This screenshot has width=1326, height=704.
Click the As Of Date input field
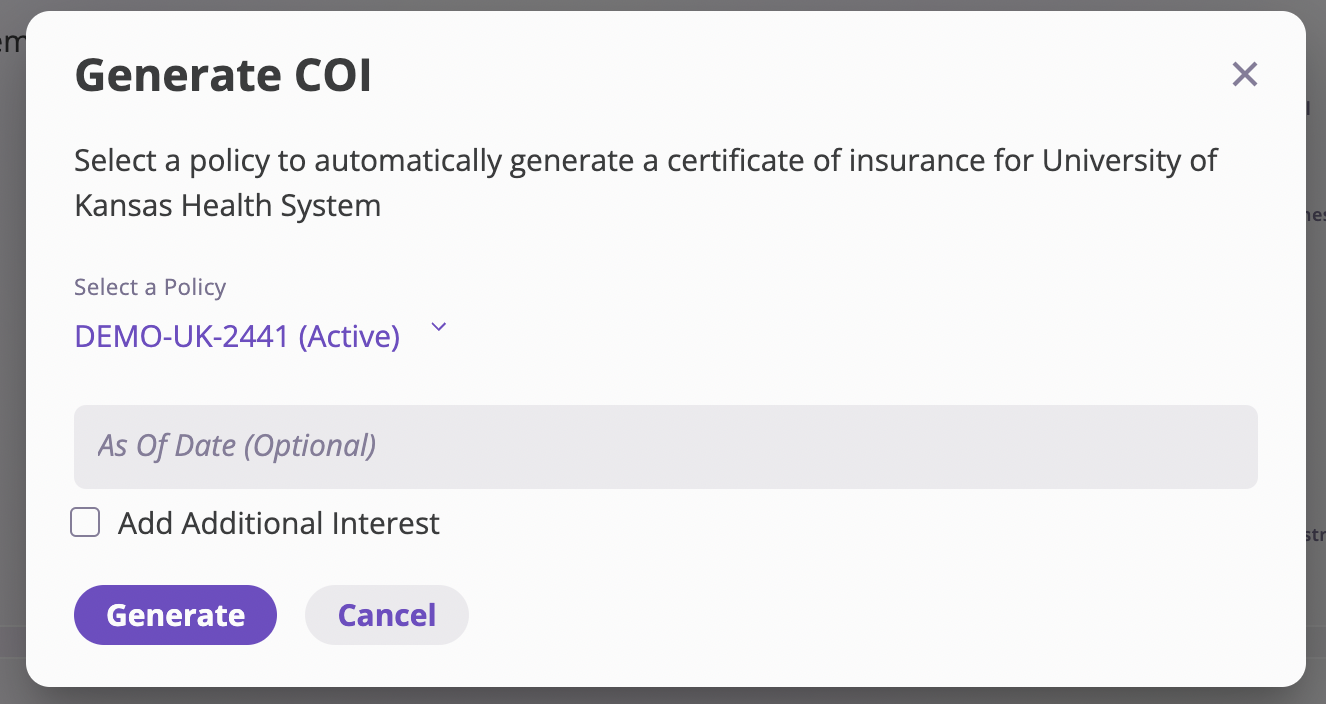click(x=665, y=446)
